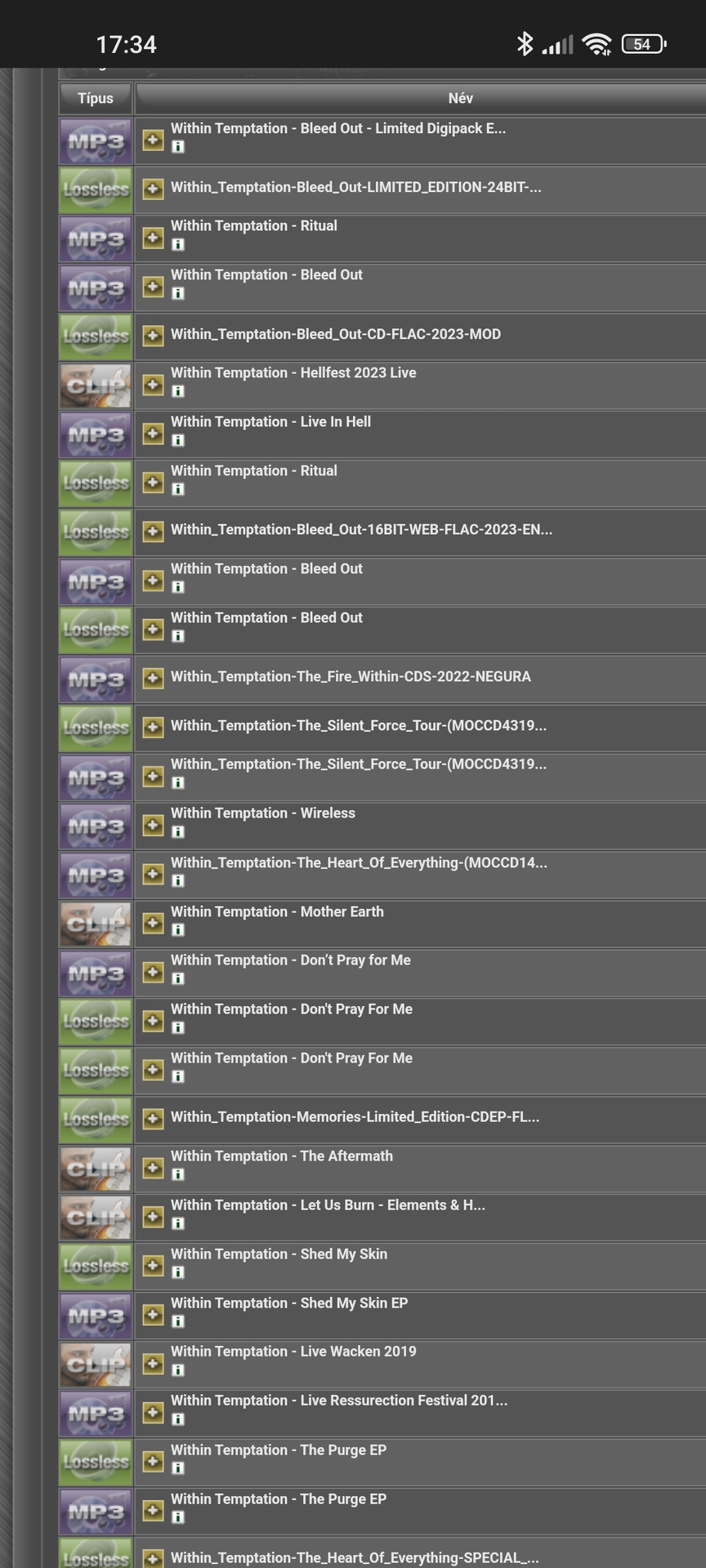Screen dimensions: 706x1568
Task: Open Within Temptation - Mother Earth link
Action: tap(277, 911)
